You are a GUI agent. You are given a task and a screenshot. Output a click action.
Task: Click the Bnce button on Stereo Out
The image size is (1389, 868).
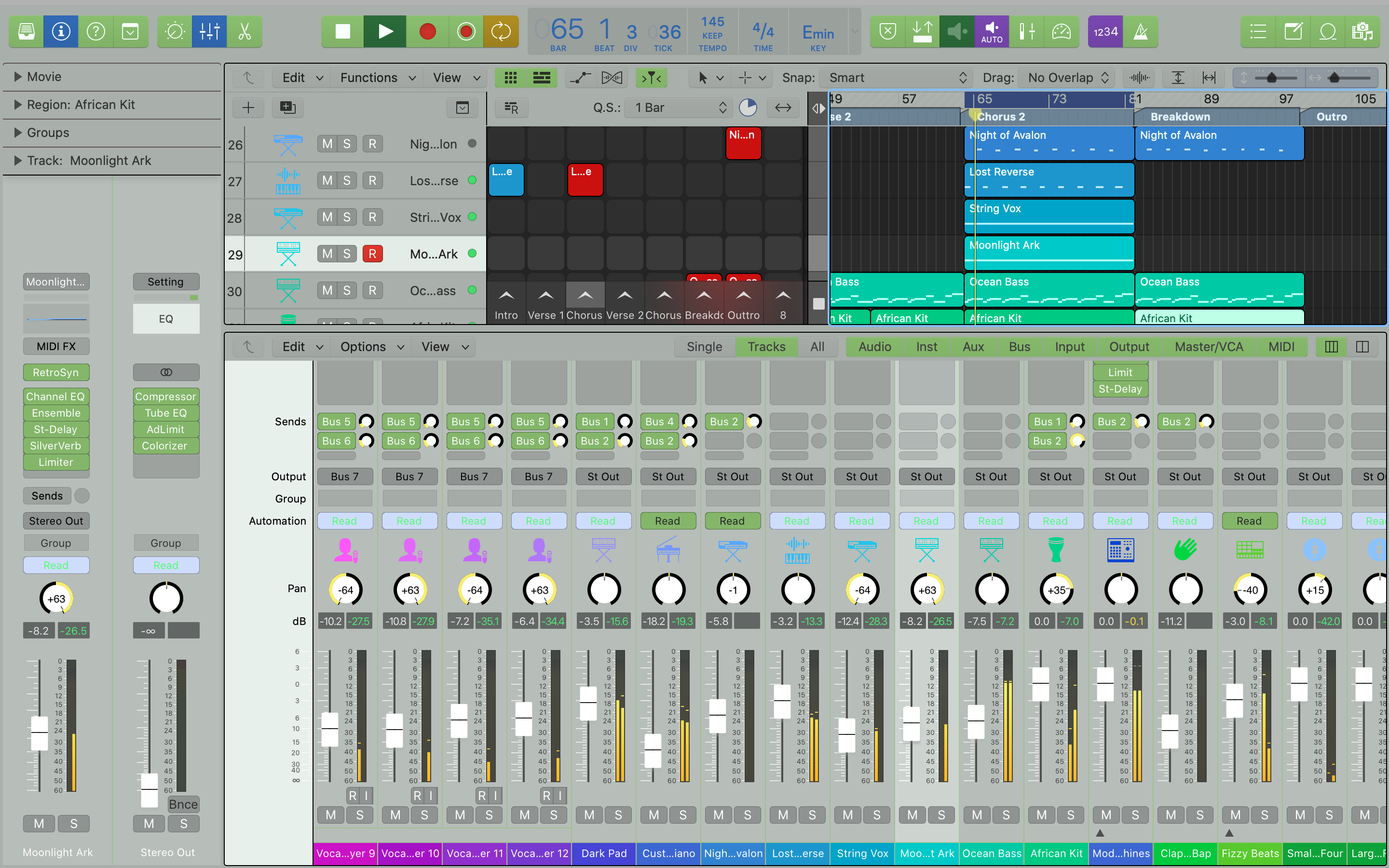click(x=183, y=804)
